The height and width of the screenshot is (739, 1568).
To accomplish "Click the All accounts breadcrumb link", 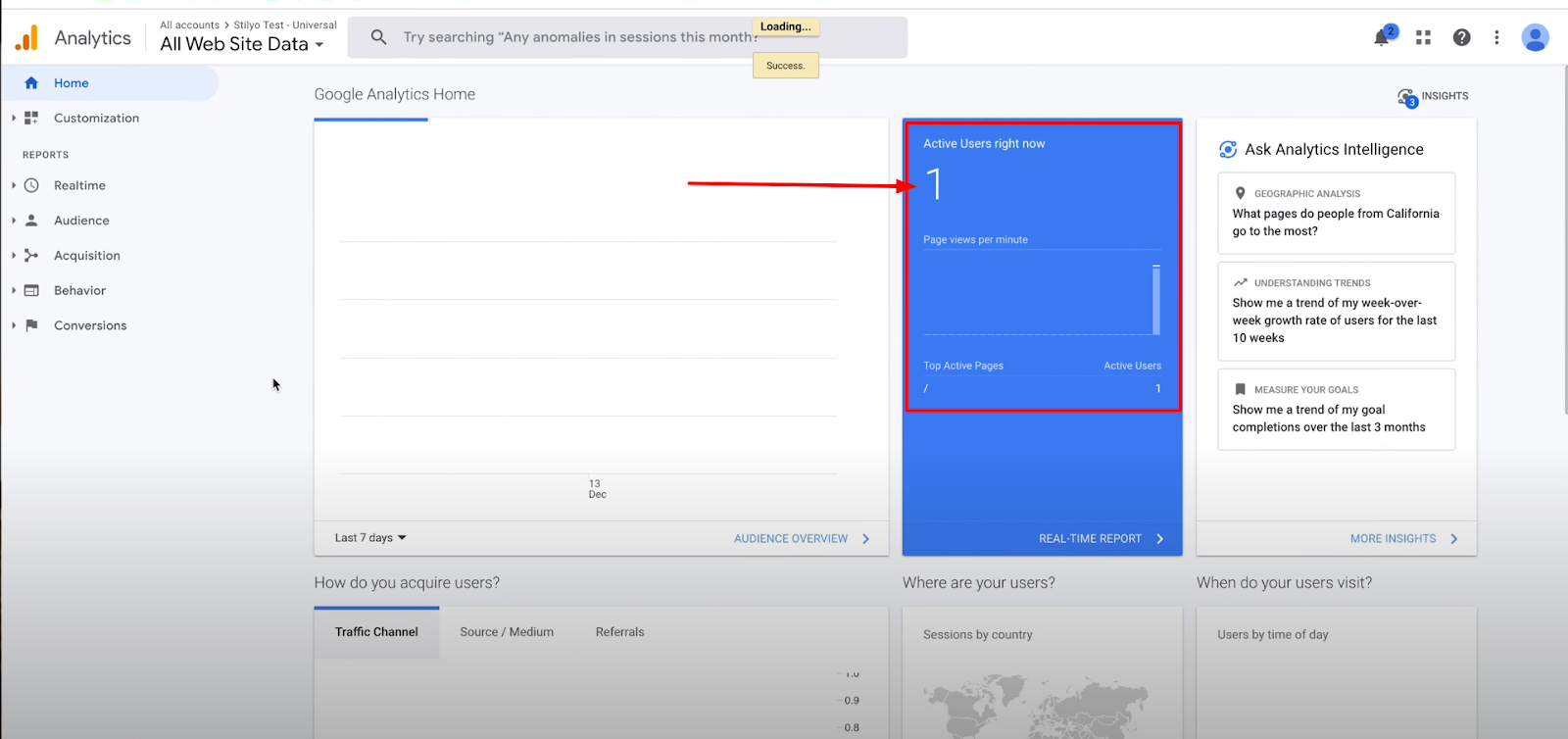I will (190, 25).
